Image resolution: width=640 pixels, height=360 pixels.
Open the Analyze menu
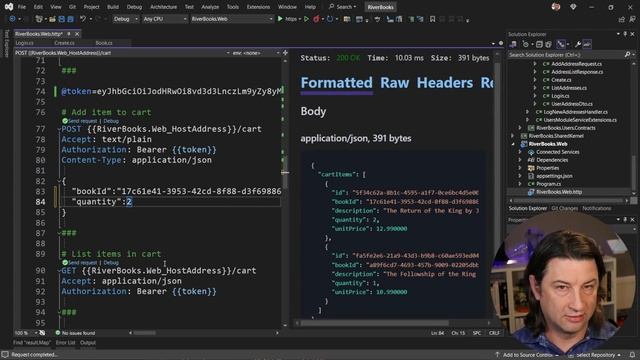point(210,7)
